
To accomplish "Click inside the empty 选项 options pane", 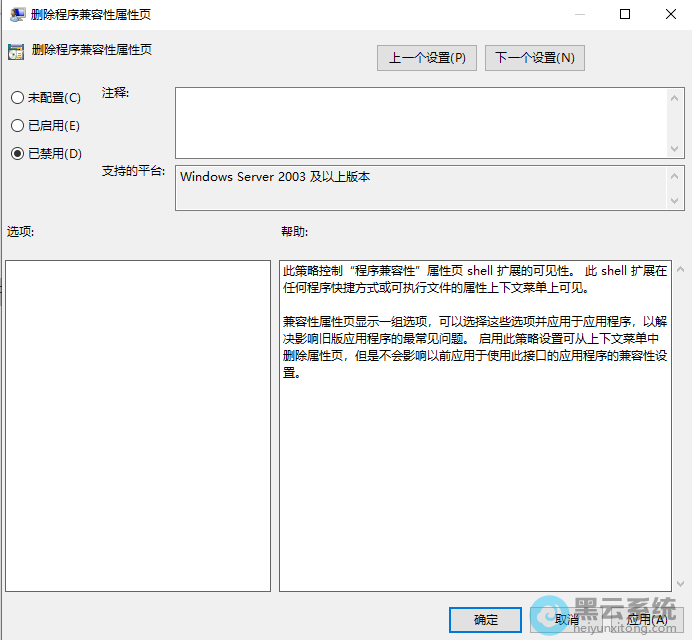I will (138, 425).
